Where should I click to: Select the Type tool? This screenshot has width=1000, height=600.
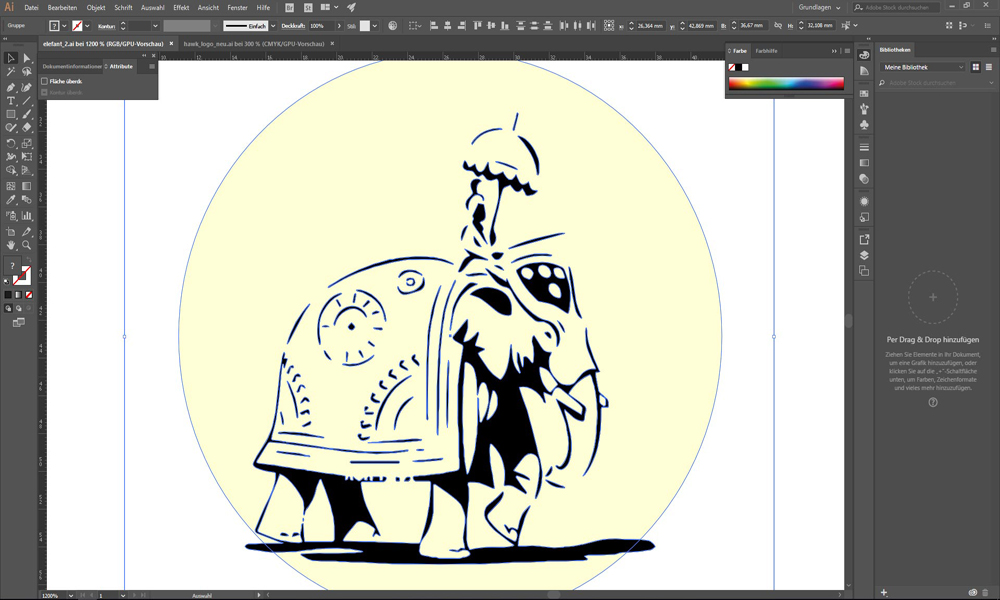coord(11,101)
